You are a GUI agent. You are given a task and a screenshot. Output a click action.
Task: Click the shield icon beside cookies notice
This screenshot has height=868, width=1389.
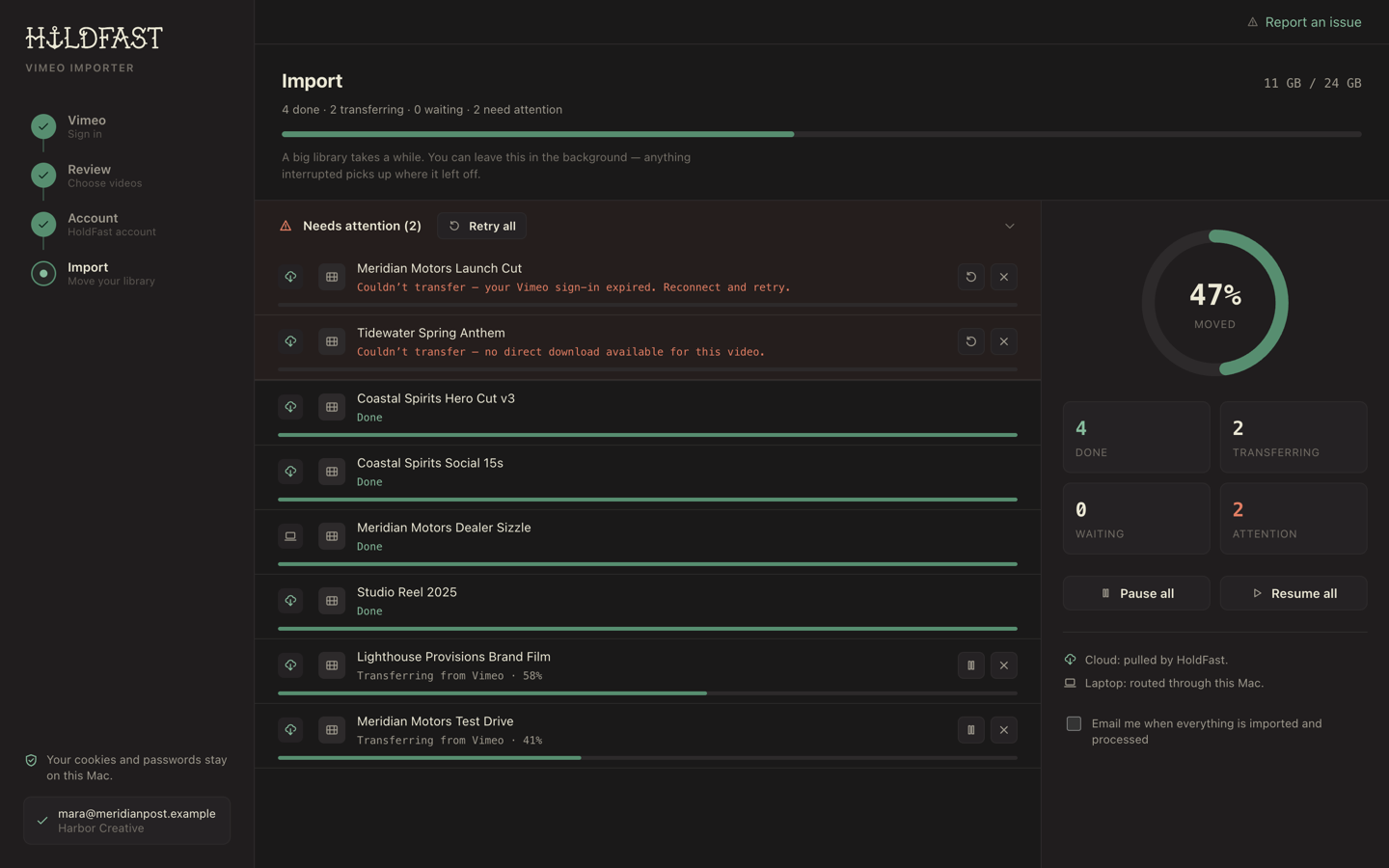coord(31,761)
